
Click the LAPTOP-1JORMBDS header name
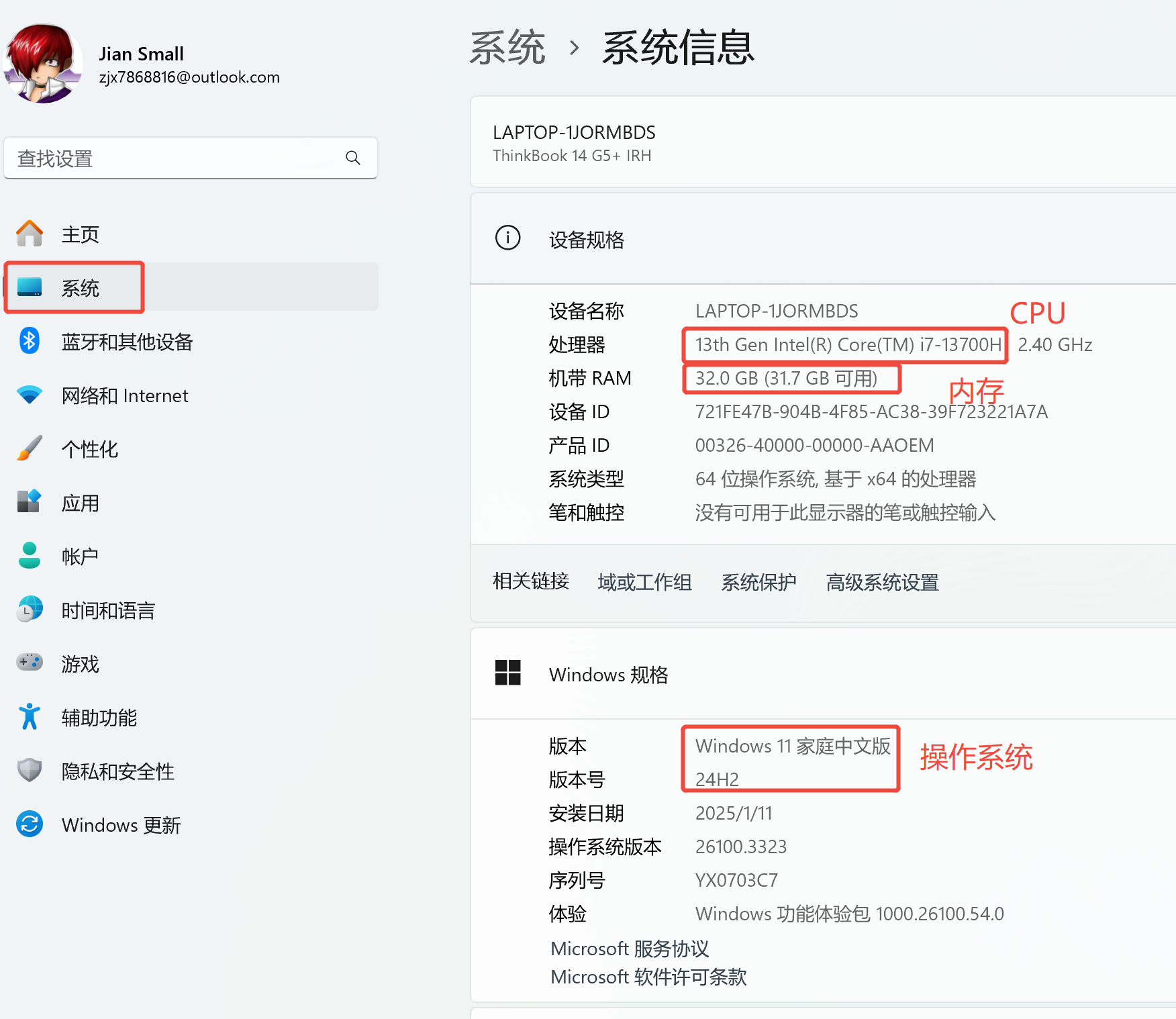574,132
